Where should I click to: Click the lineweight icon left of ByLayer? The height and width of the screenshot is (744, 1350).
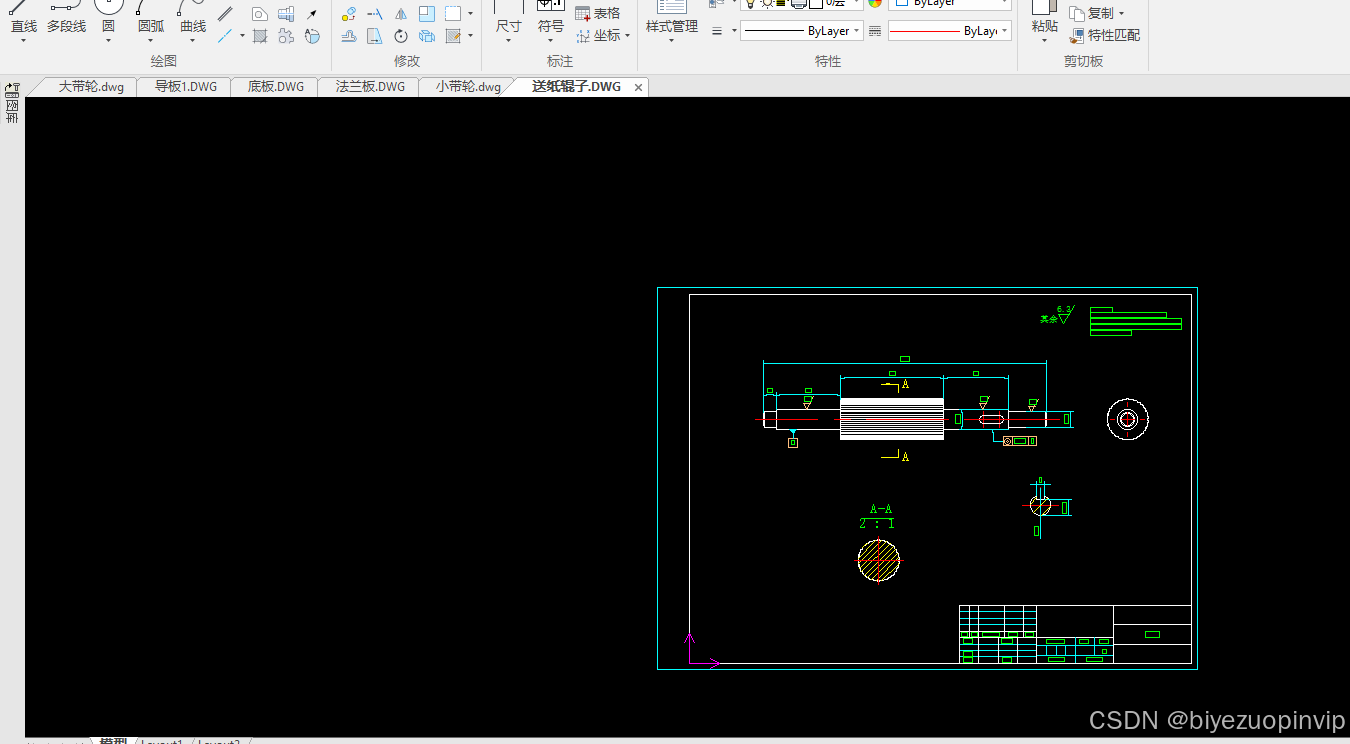(717, 32)
